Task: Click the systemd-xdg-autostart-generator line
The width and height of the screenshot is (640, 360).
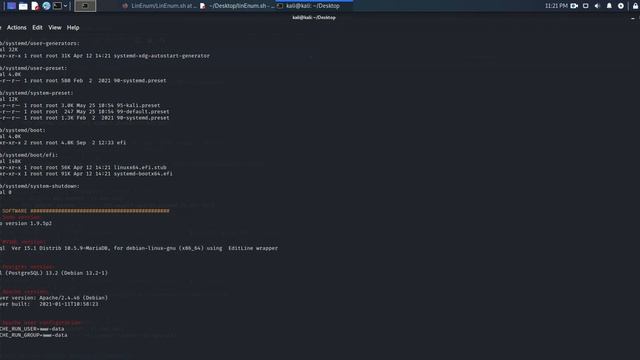Action: pyautogui.click(x=104, y=56)
